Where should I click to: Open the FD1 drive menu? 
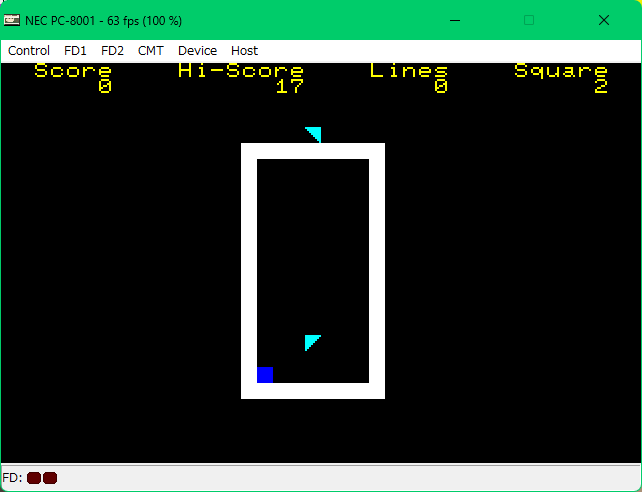(x=75, y=50)
